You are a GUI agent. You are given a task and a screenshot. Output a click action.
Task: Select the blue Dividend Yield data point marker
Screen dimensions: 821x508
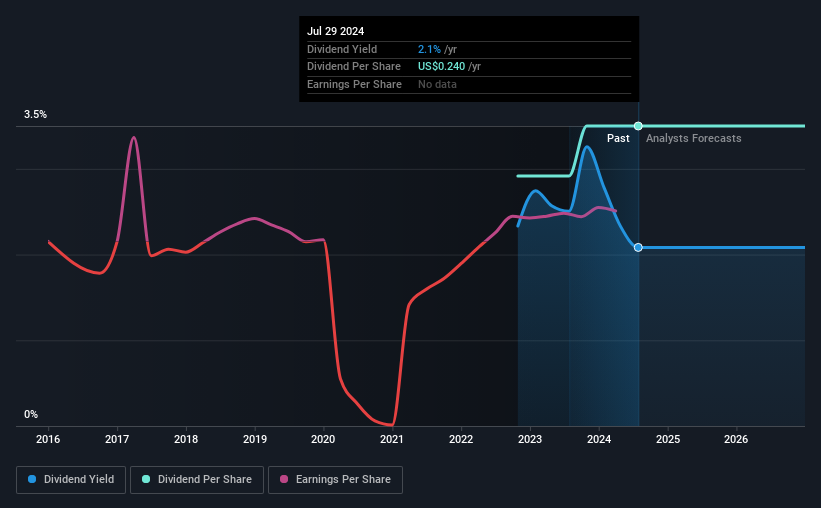click(x=638, y=247)
